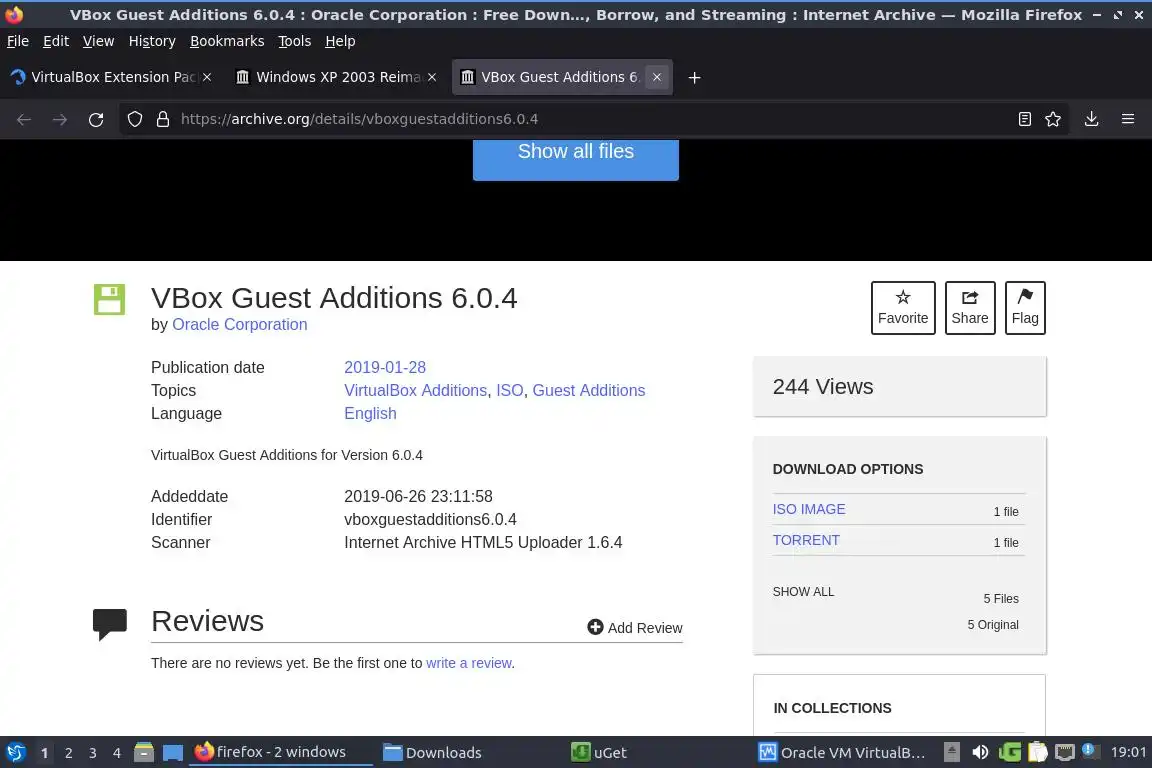Click the Show all files button
Screen dimensions: 1152x768
point(575,158)
